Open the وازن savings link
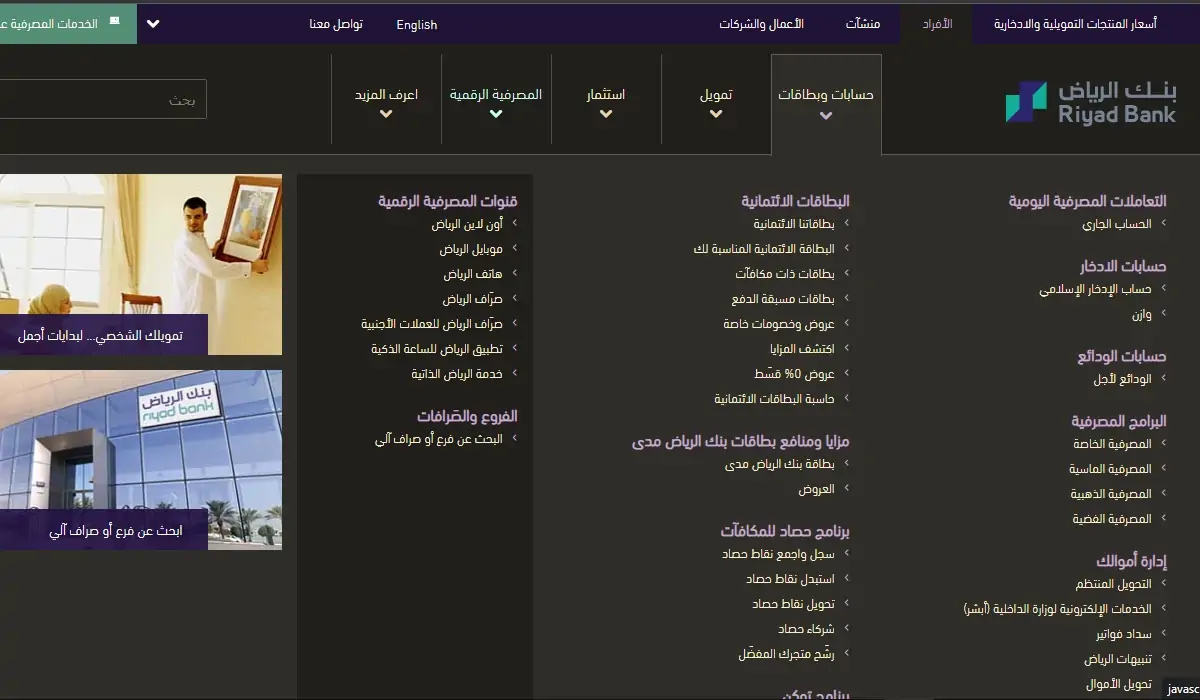The width and height of the screenshot is (1200, 700). click(x=1142, y=315)
